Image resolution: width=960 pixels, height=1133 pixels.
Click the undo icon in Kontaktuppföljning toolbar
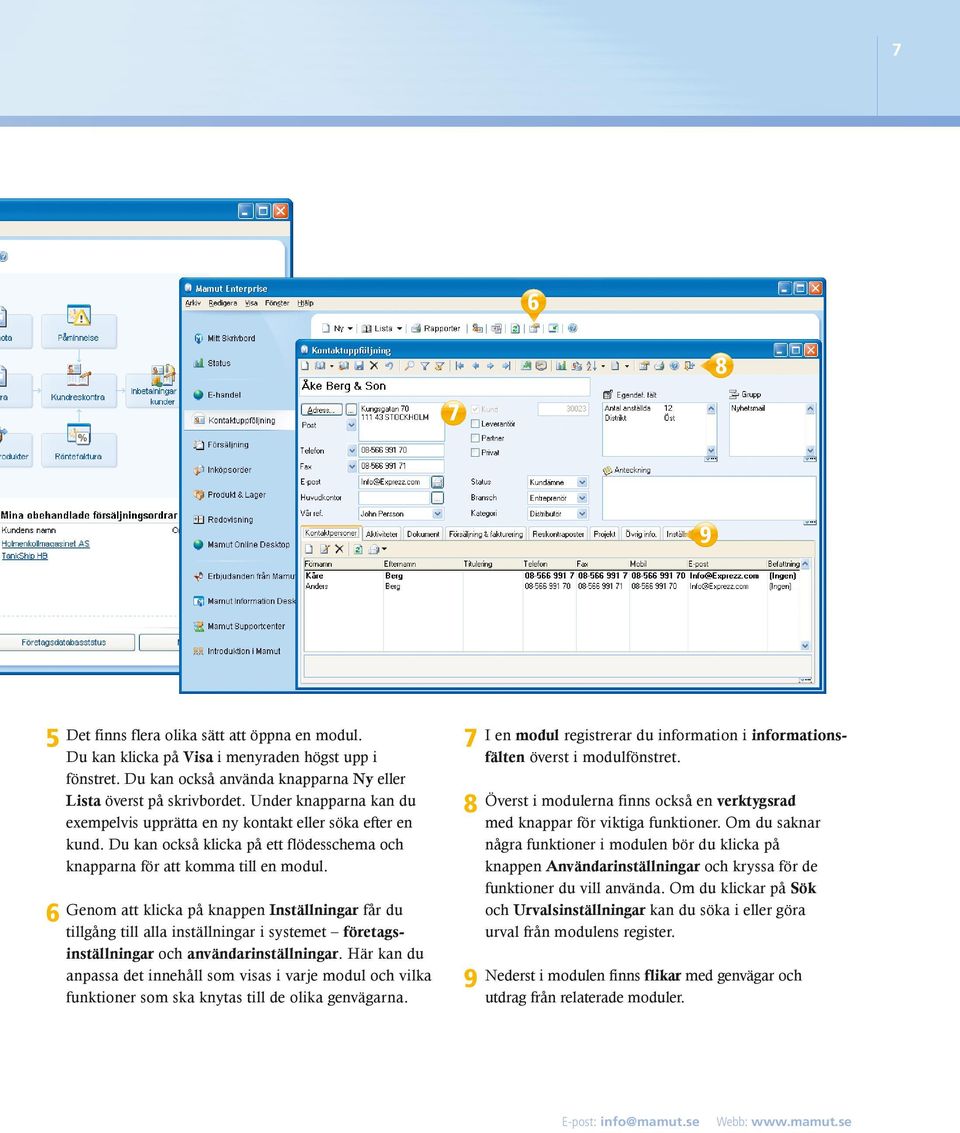(389, 366)
